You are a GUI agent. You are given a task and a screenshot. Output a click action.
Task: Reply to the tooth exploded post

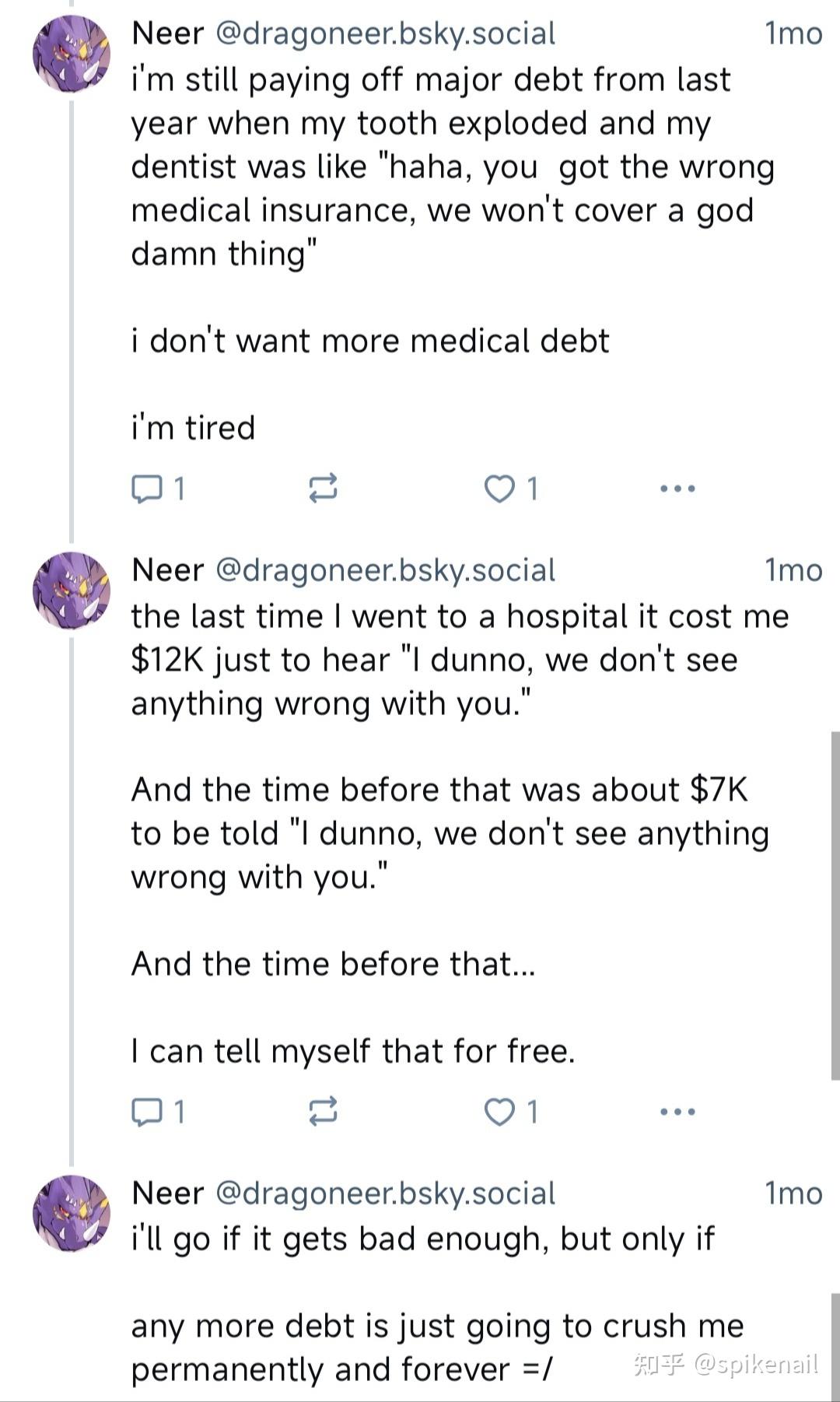(146, 489)
